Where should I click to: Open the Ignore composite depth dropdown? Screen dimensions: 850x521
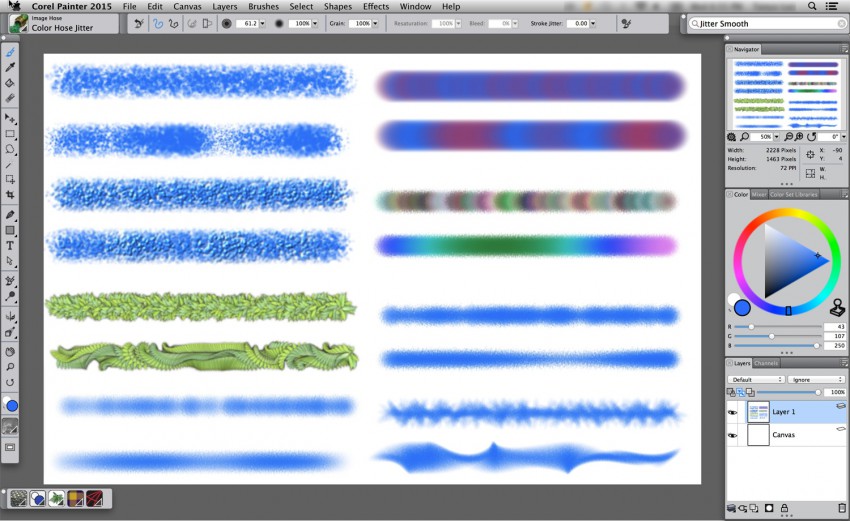tap(816, 380)
